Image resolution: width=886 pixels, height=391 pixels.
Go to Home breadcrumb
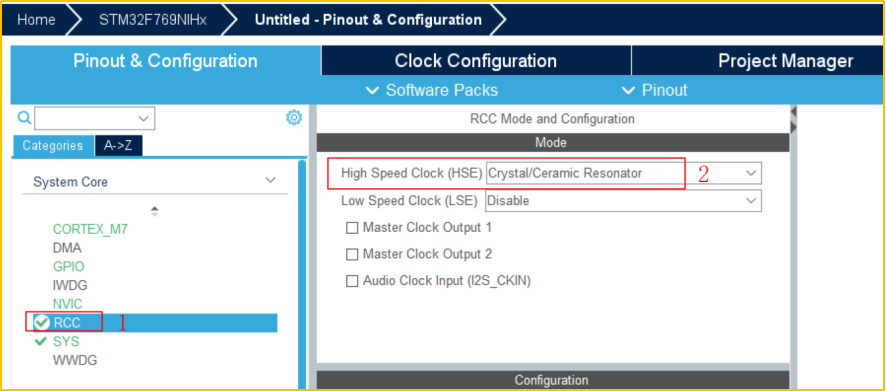(37, 20)
